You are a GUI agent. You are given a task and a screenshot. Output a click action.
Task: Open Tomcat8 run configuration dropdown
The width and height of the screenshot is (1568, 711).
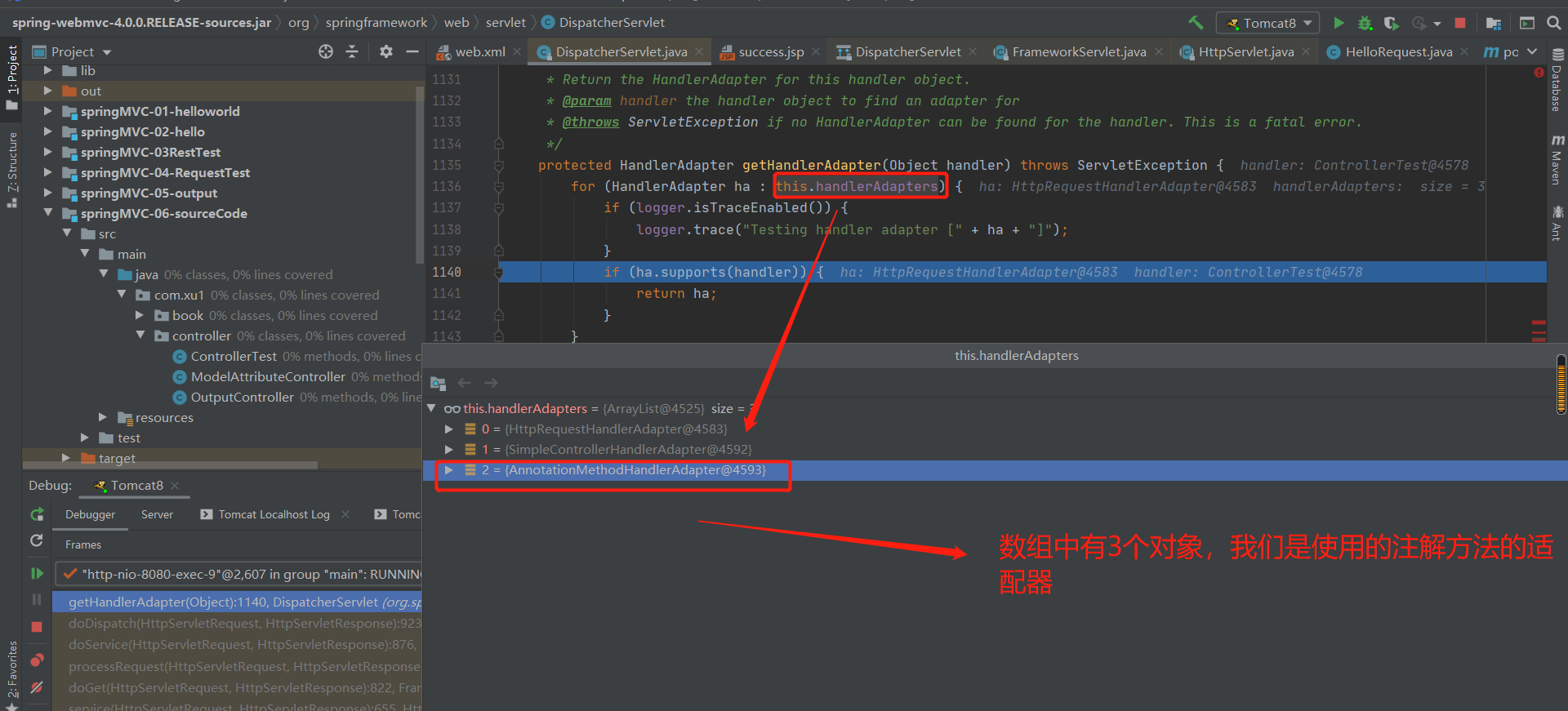[1268, 23]
